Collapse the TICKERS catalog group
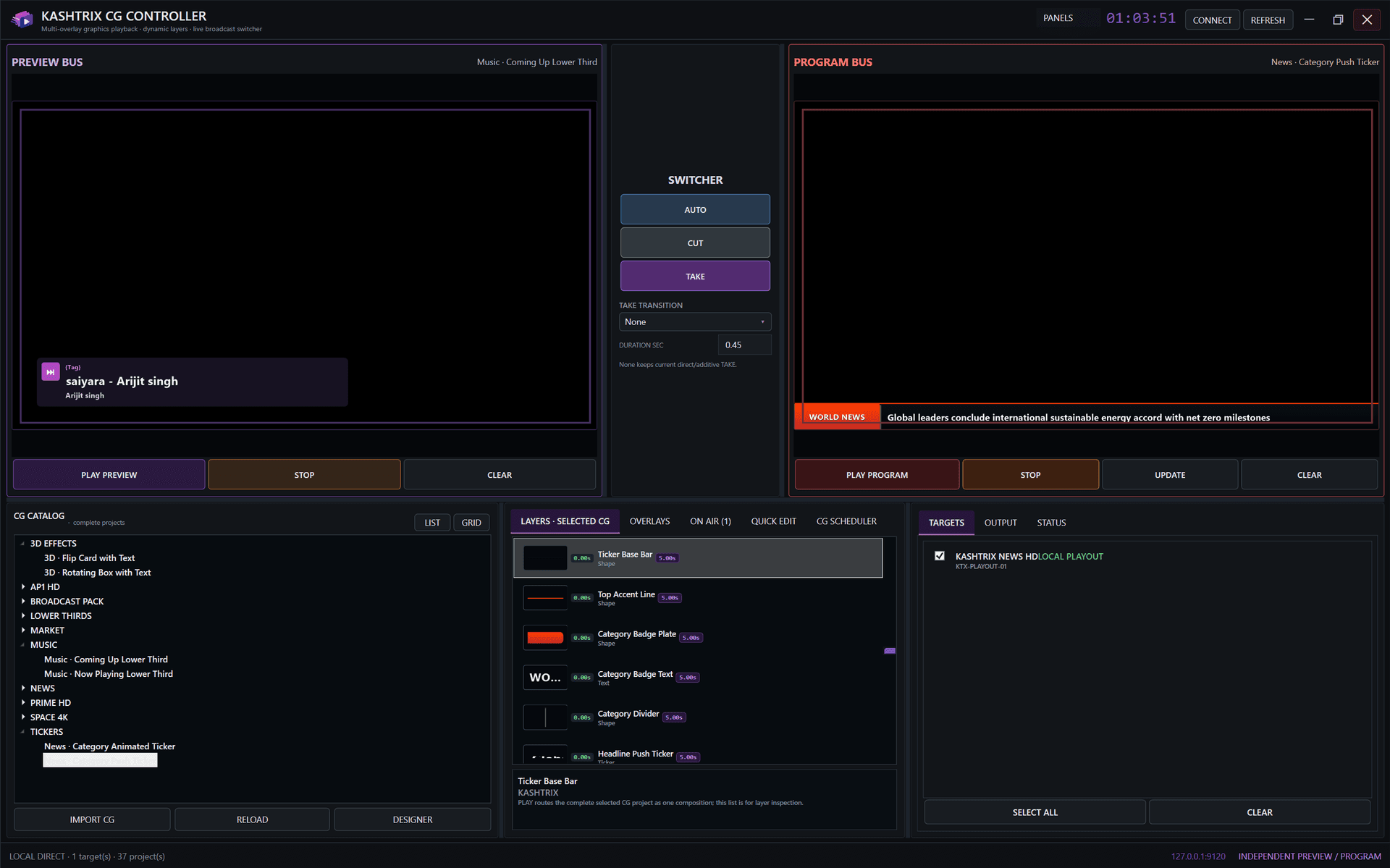Screen dimensions: 1390x868 [23, 732]
